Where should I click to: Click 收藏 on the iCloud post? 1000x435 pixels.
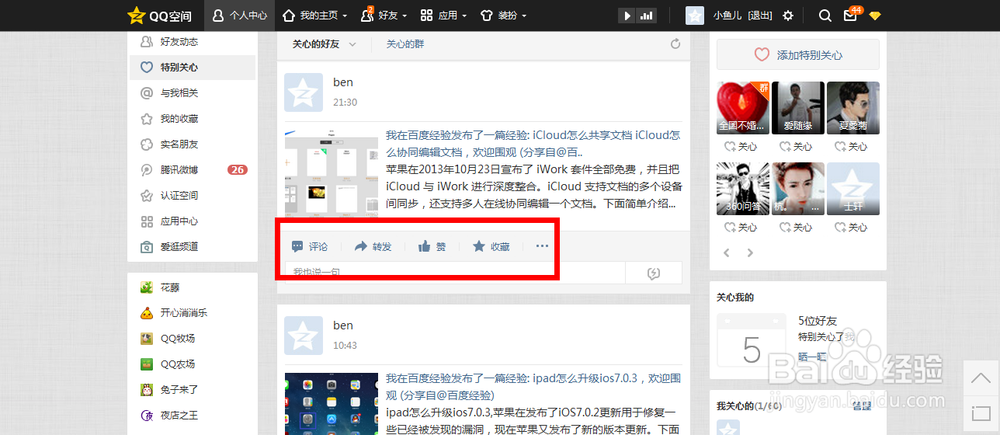[491, 247]
